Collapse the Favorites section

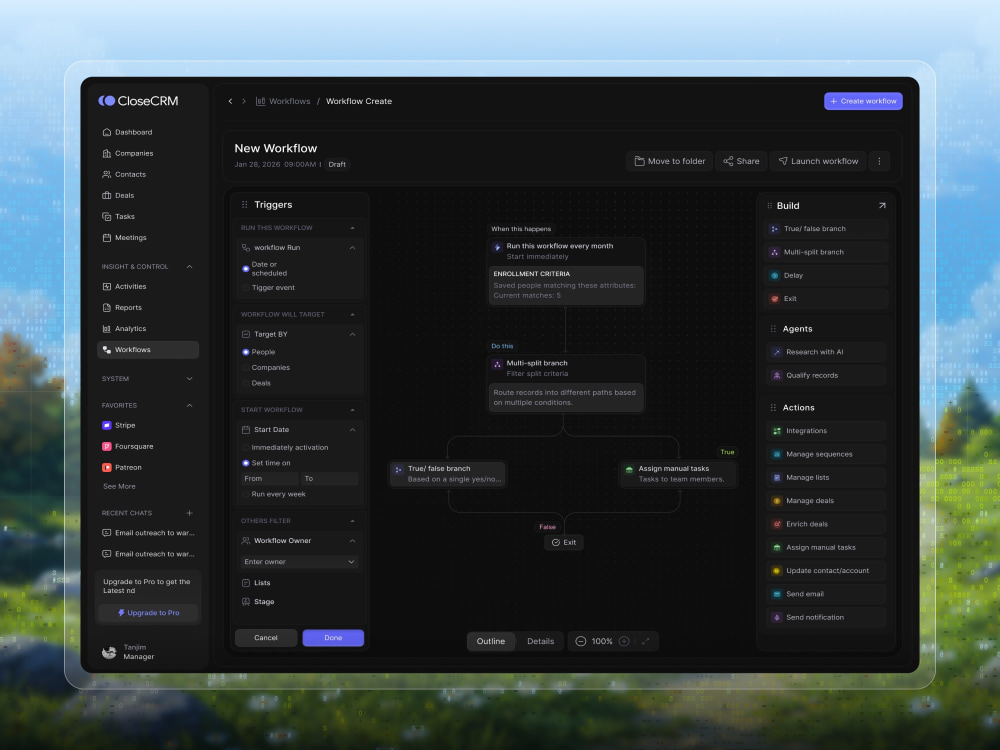(189, 406)
